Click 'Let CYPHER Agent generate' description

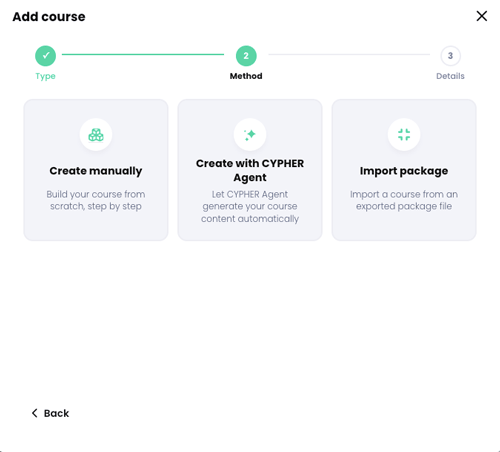click(x=250, y=206)
